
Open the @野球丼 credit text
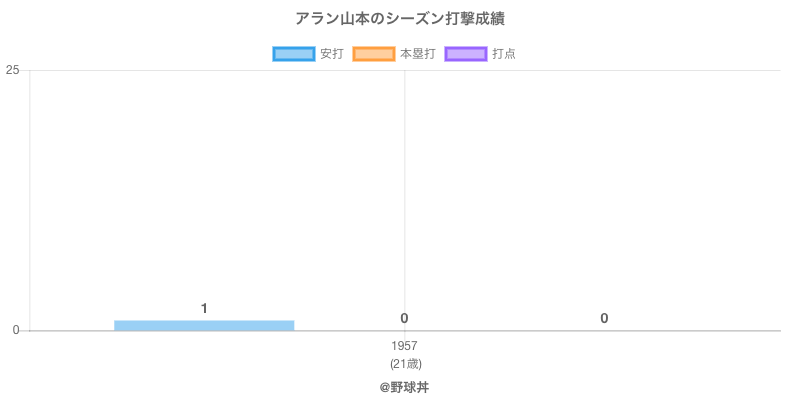[x=404, y=386]
